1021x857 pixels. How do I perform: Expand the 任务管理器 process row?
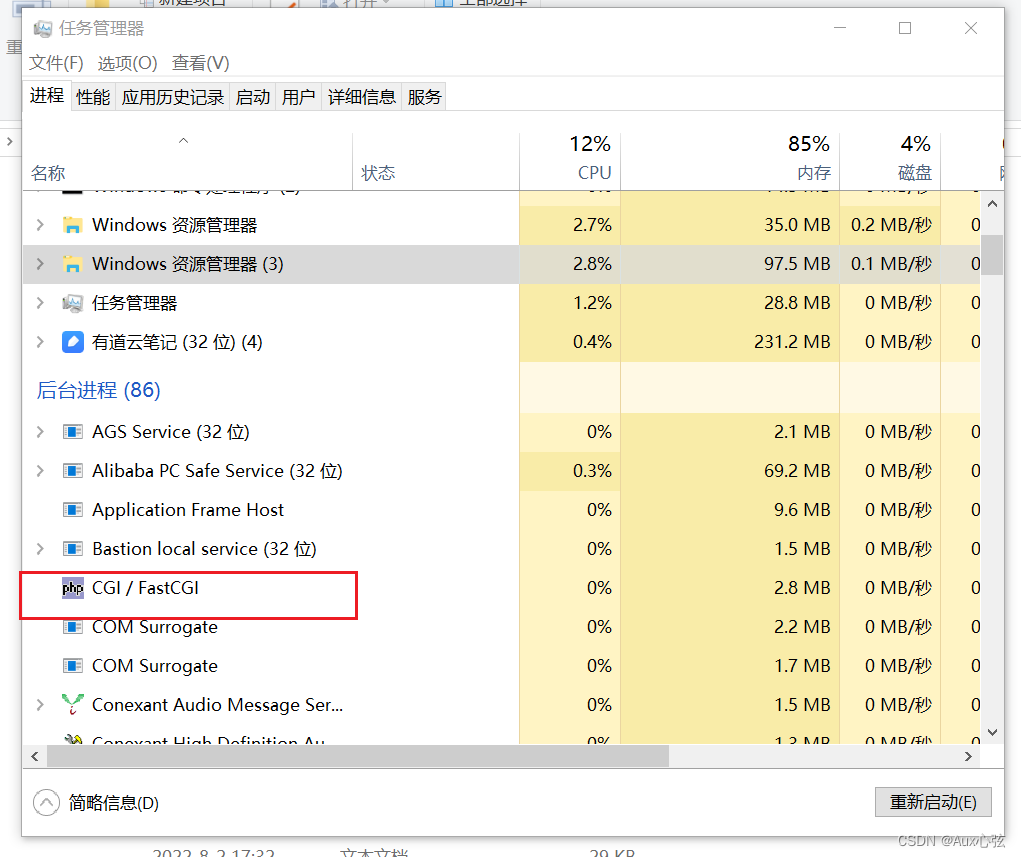point(40,303)
